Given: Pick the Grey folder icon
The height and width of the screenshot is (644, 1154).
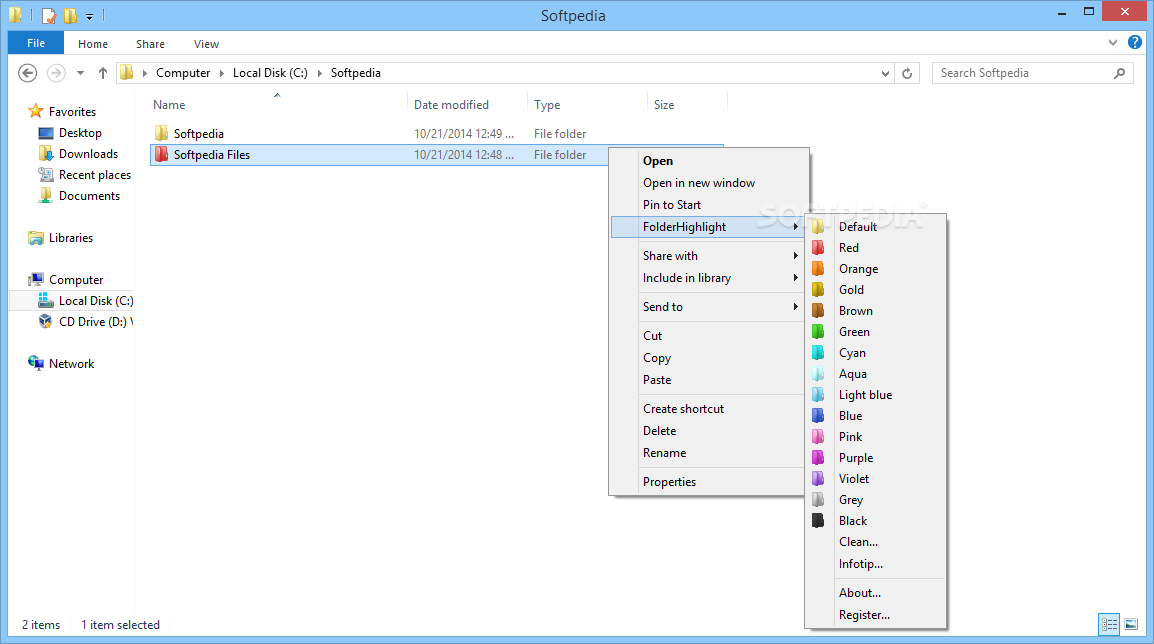Looking at the screenshot, I should click(x=818, y=500).
